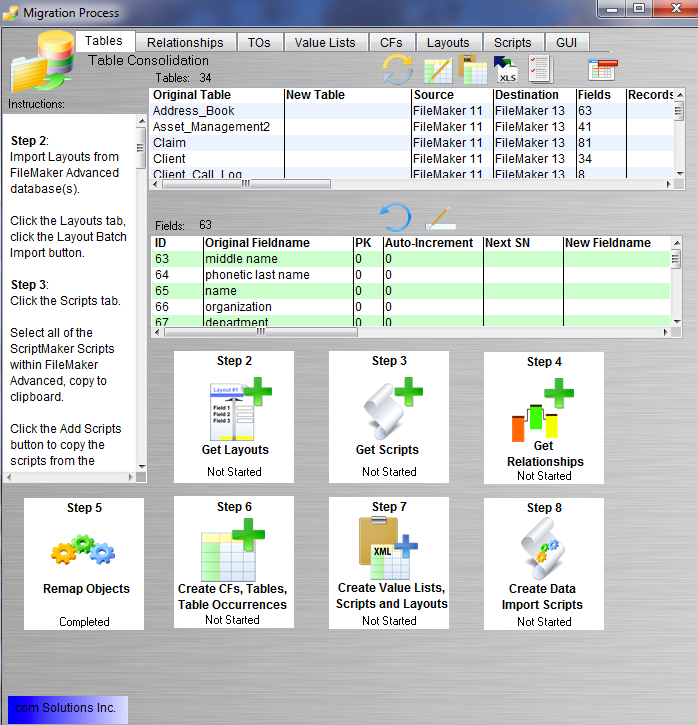The image size is (698, 725).
Task: Switch to the Relationships tab
Action: 185,43
